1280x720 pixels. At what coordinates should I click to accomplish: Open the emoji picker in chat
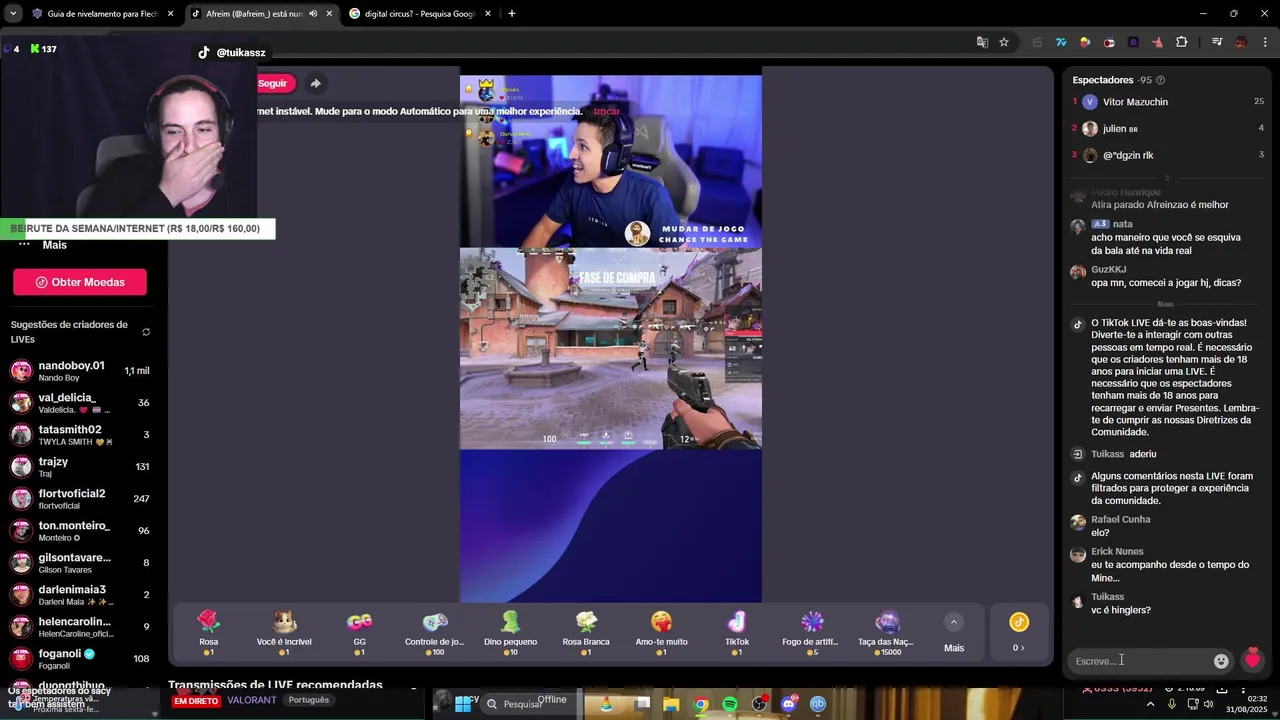[1221, 661]
